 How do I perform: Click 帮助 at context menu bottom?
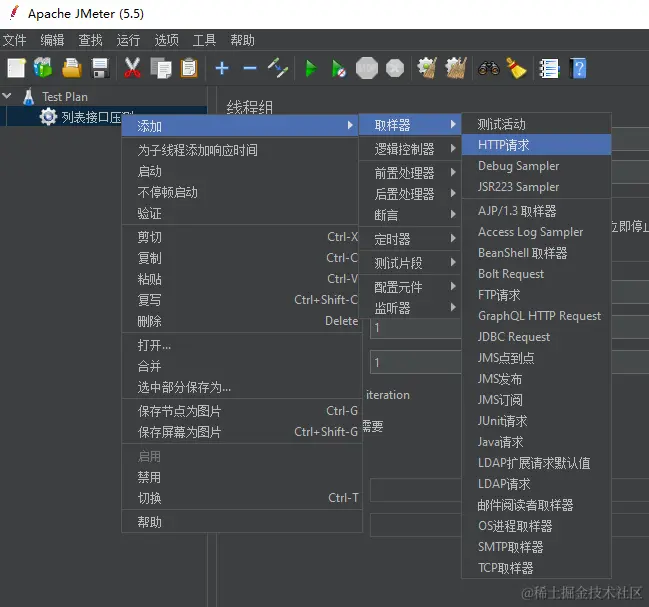(242, 522)
